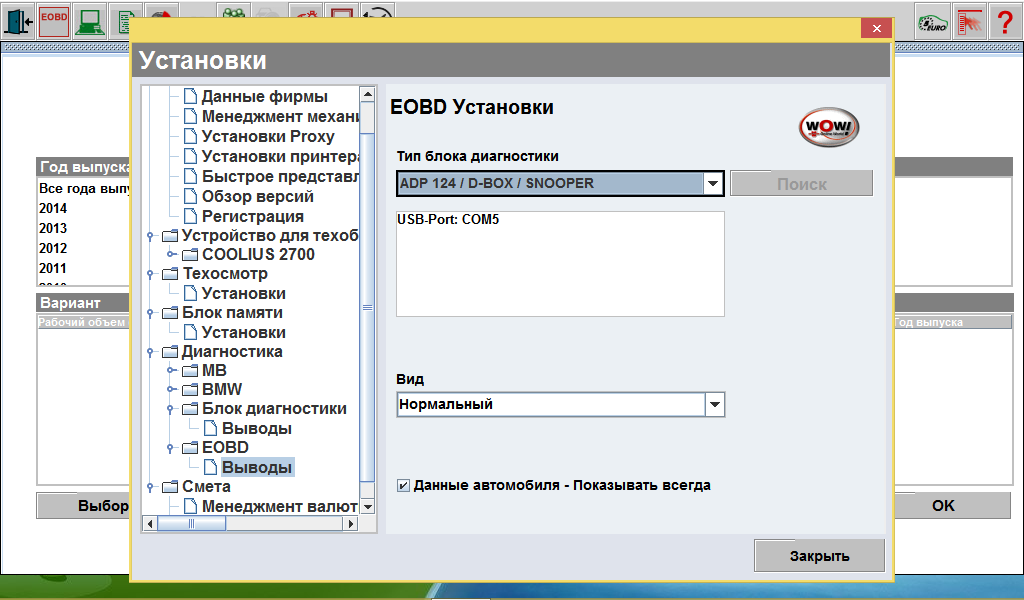Open help with the red question mark

[x=1006, y=22]
